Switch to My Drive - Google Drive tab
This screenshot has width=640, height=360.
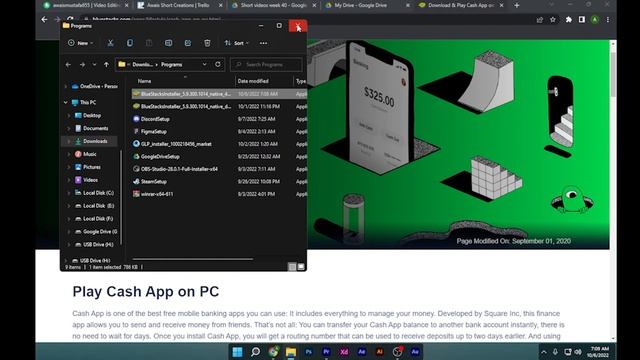(367, 5)
